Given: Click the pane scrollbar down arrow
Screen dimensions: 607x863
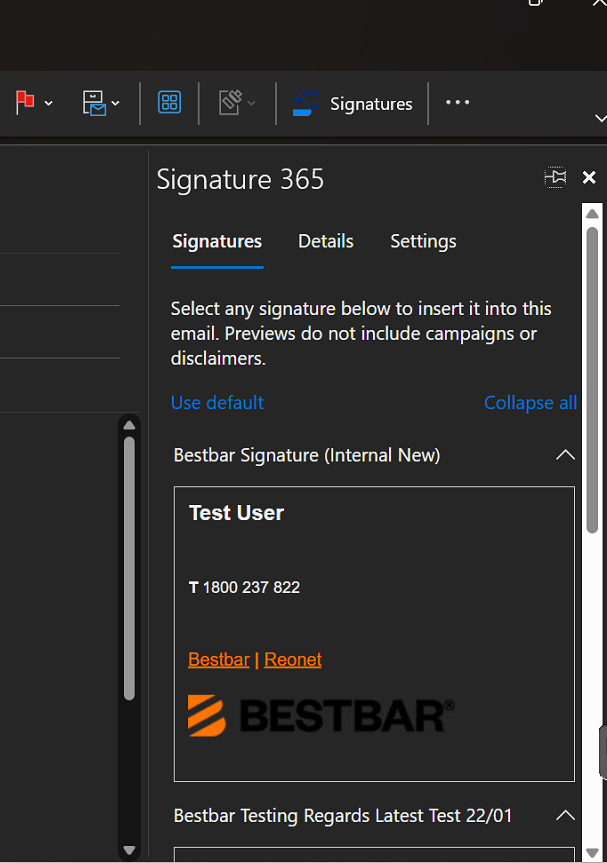Looking at the screenshot, I should click(x=592, y=853).
